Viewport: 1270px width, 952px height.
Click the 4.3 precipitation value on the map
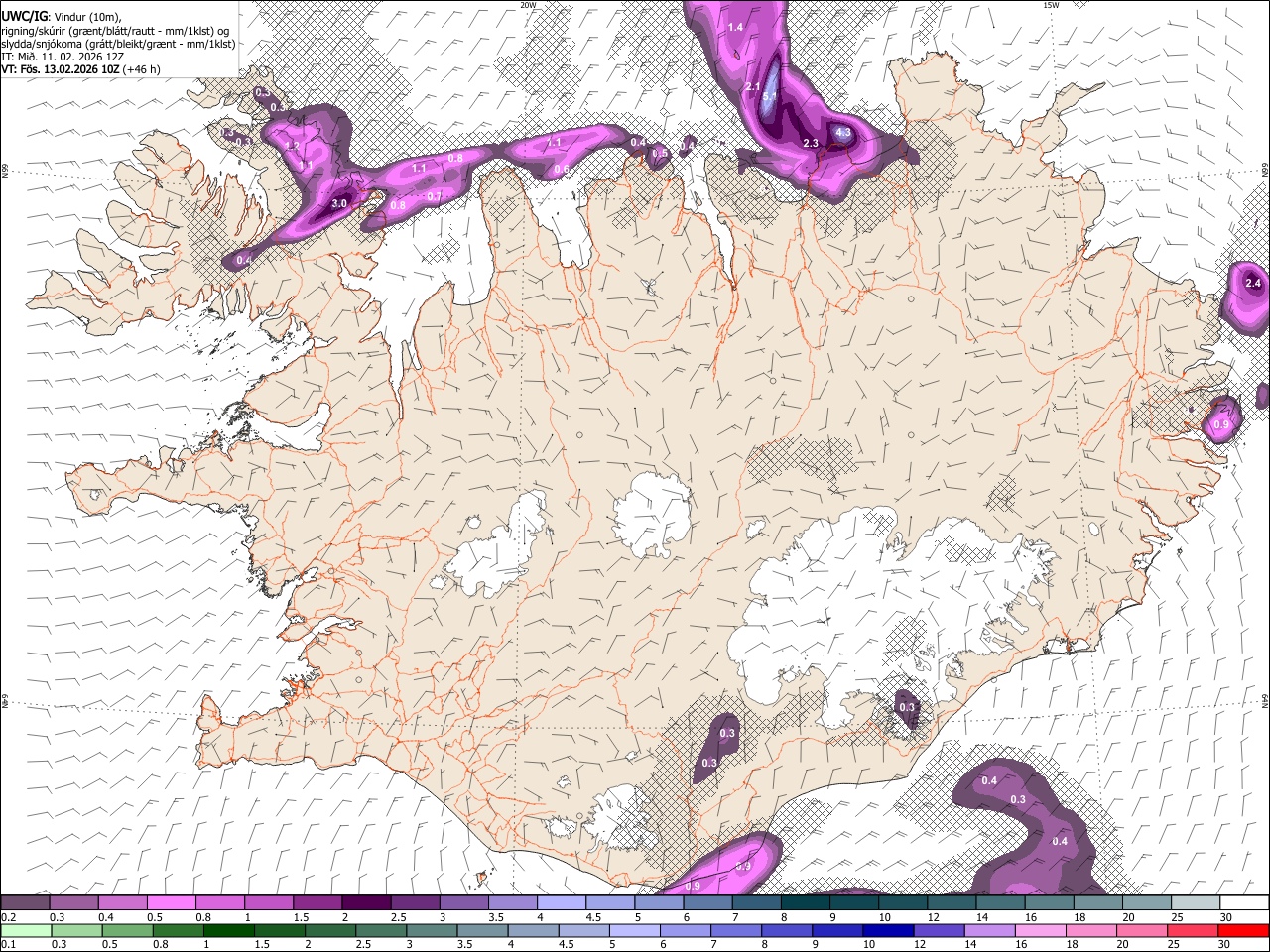pos(843,132)
